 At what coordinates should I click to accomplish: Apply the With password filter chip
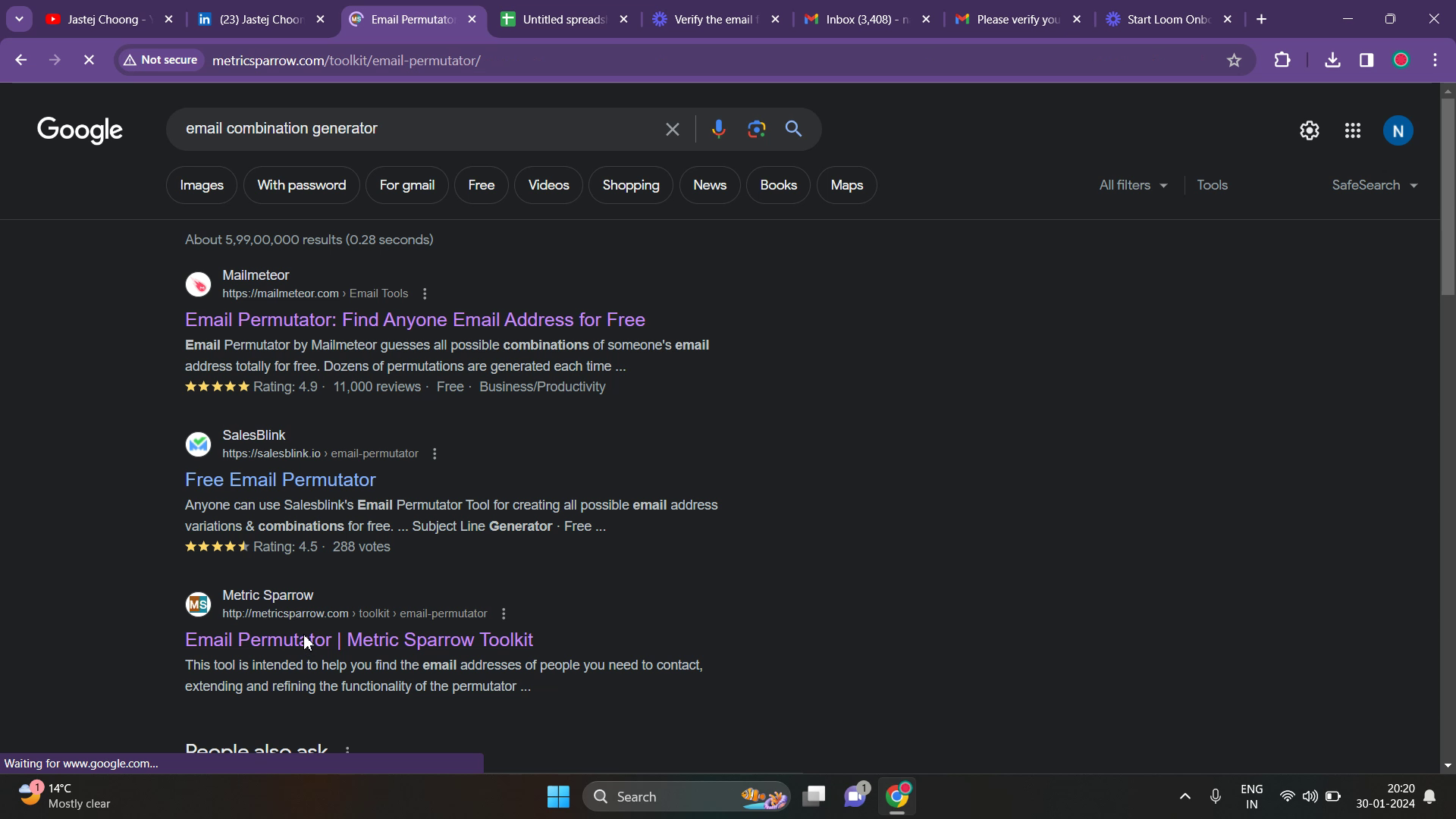tap(302, 185)
